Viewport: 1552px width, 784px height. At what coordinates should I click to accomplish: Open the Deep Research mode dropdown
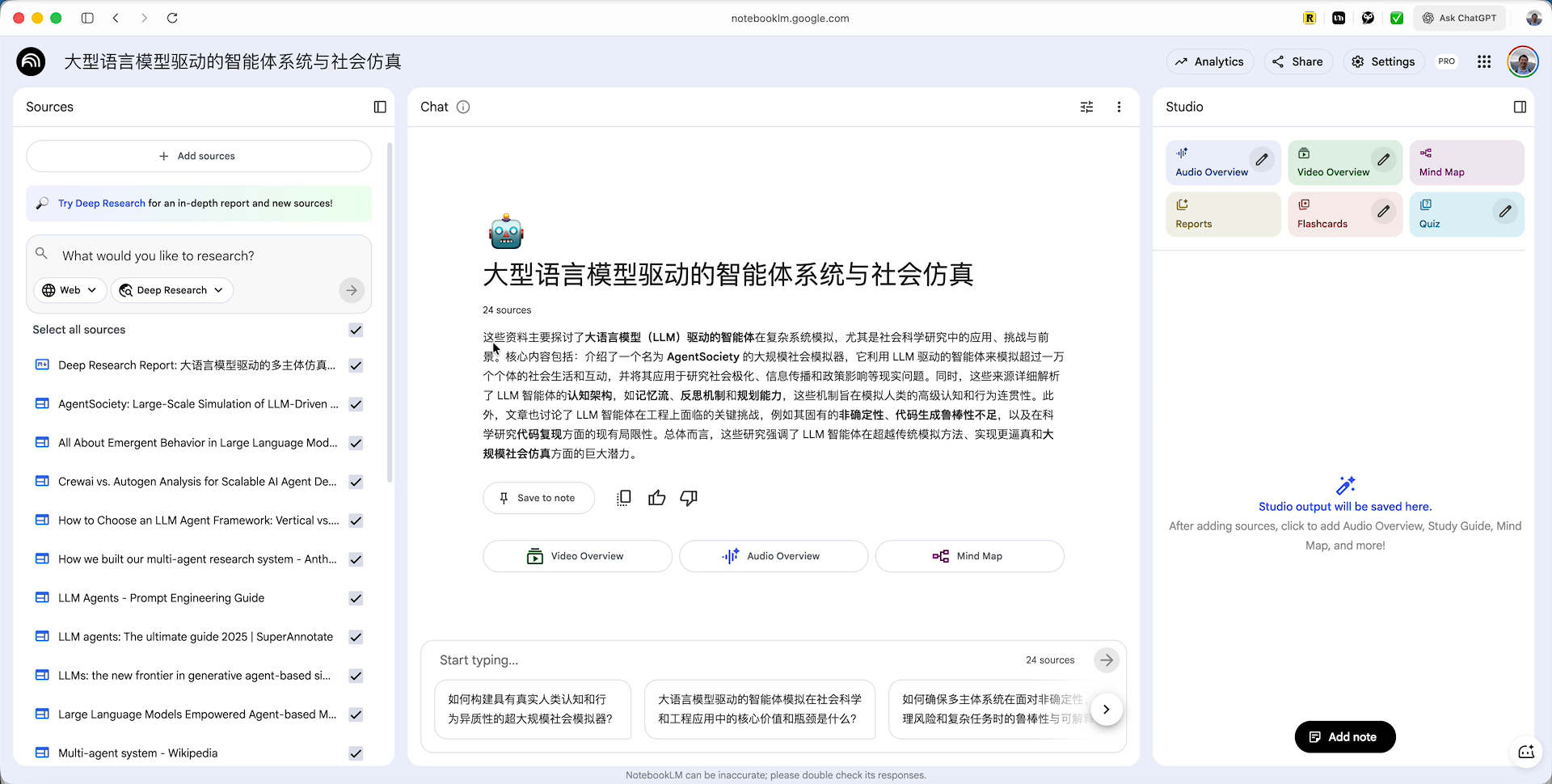coord(171,290)
